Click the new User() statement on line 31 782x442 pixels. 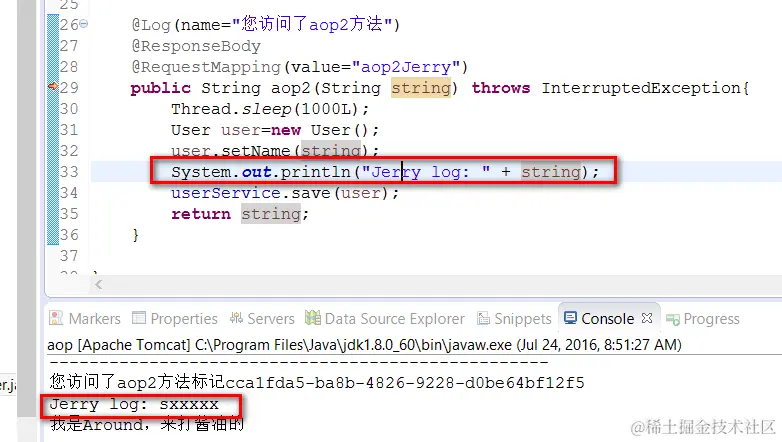[275, 130]
